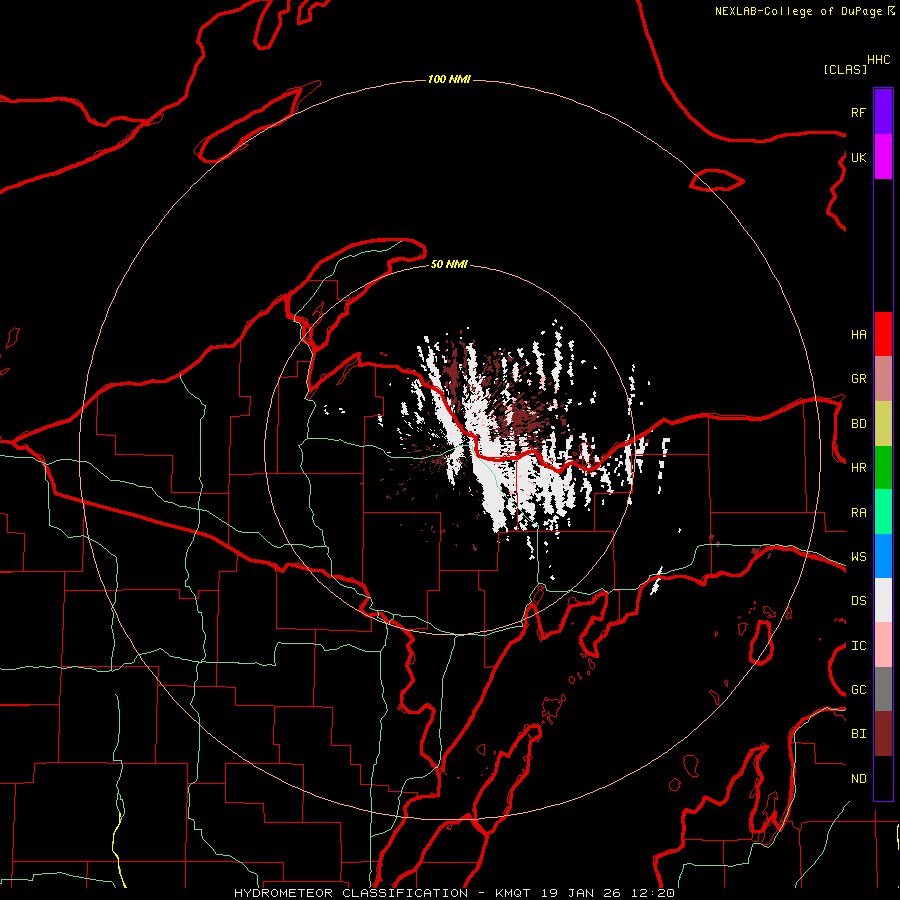Click the HYDROMETEOR CLASSIFICATION title text

coord(351,893)
